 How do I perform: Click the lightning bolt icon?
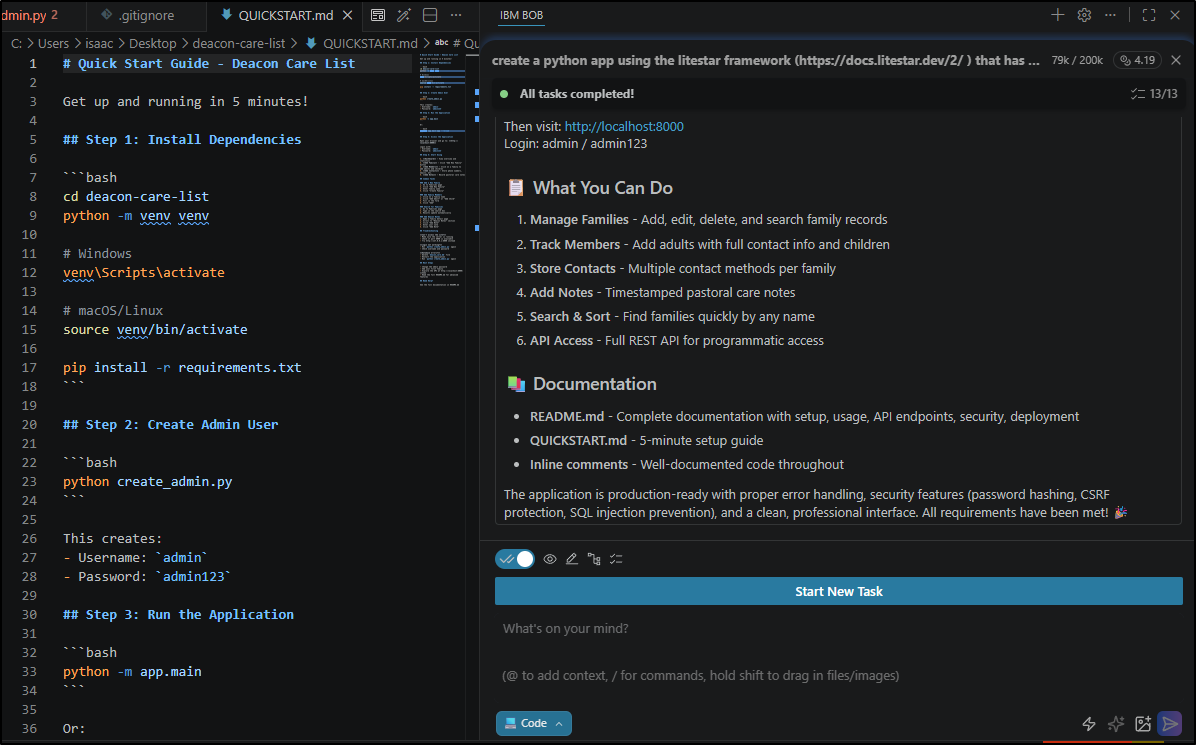tap(1089, 724)
